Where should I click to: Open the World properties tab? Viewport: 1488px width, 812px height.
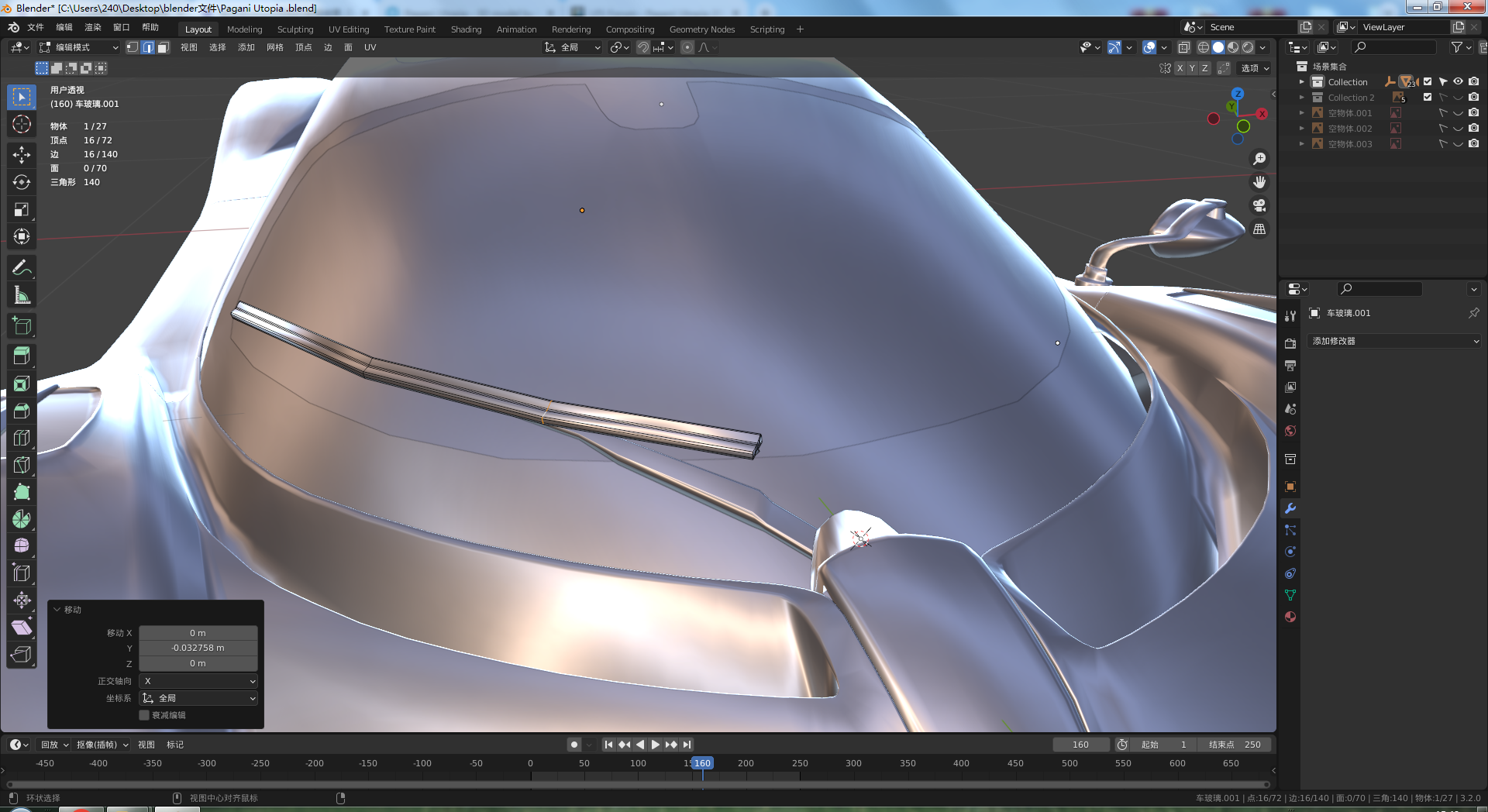click(x=1290, y=431)
